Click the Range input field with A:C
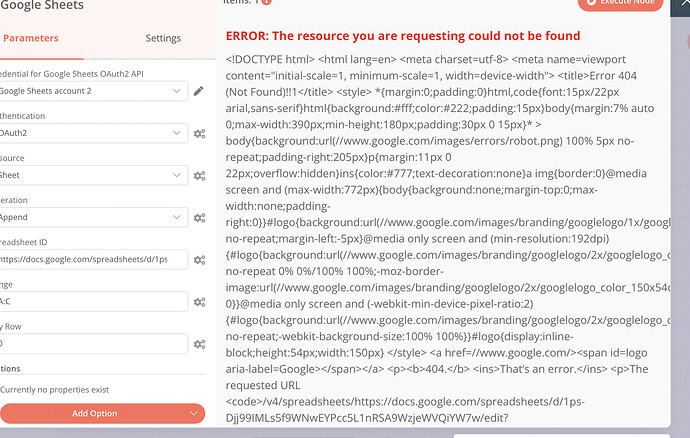This screenshot has width=690, height=438. (x=94, y=302)
